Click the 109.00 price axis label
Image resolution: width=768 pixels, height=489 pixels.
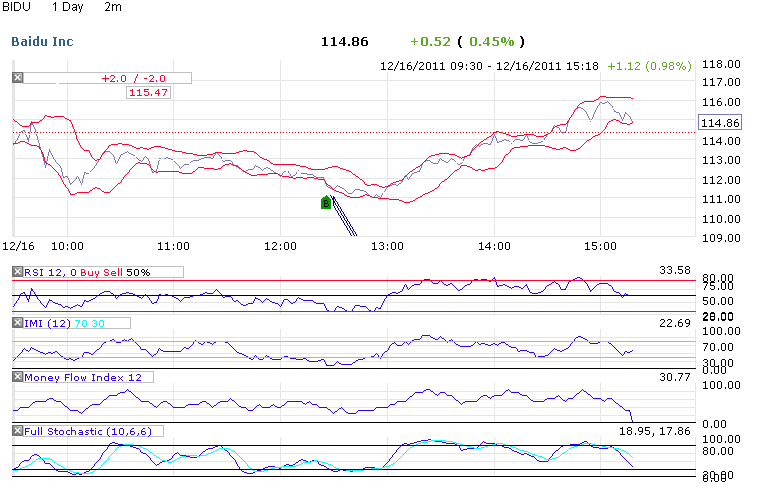721,238
